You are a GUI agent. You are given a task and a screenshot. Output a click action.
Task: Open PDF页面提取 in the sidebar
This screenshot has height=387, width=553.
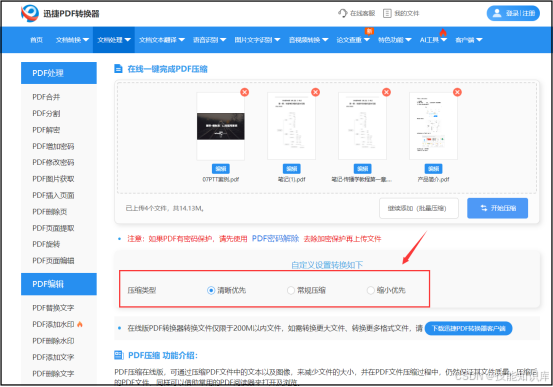click(x=53, y=228)
